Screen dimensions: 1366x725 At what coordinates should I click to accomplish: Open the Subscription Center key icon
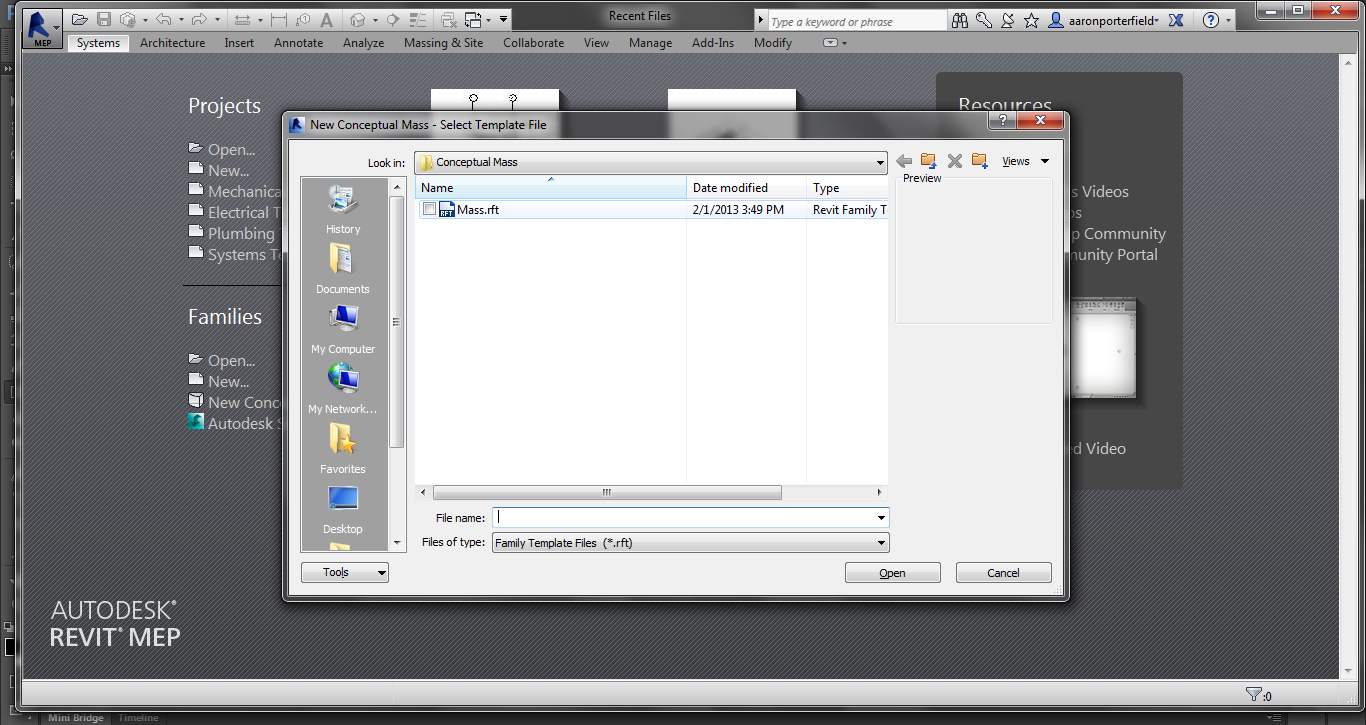[x=984, y=20]
